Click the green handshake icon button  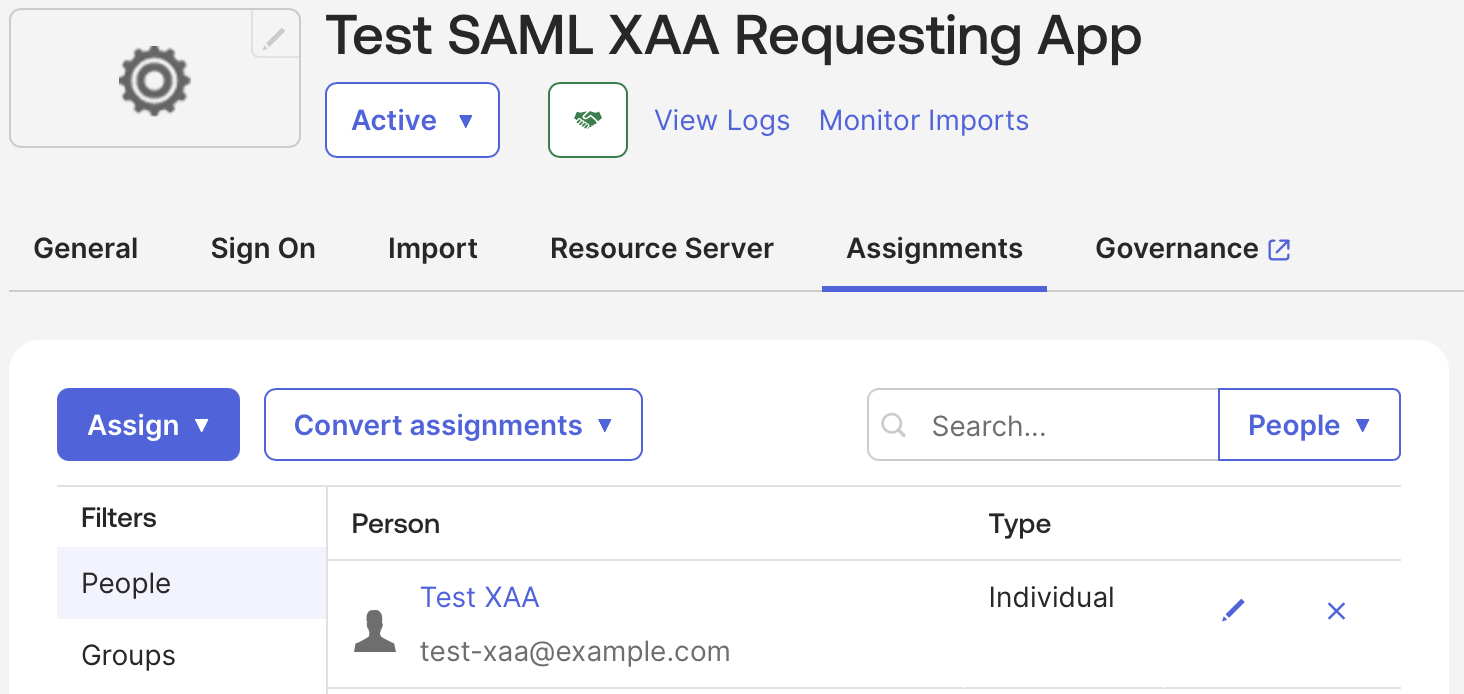[588, 120]
